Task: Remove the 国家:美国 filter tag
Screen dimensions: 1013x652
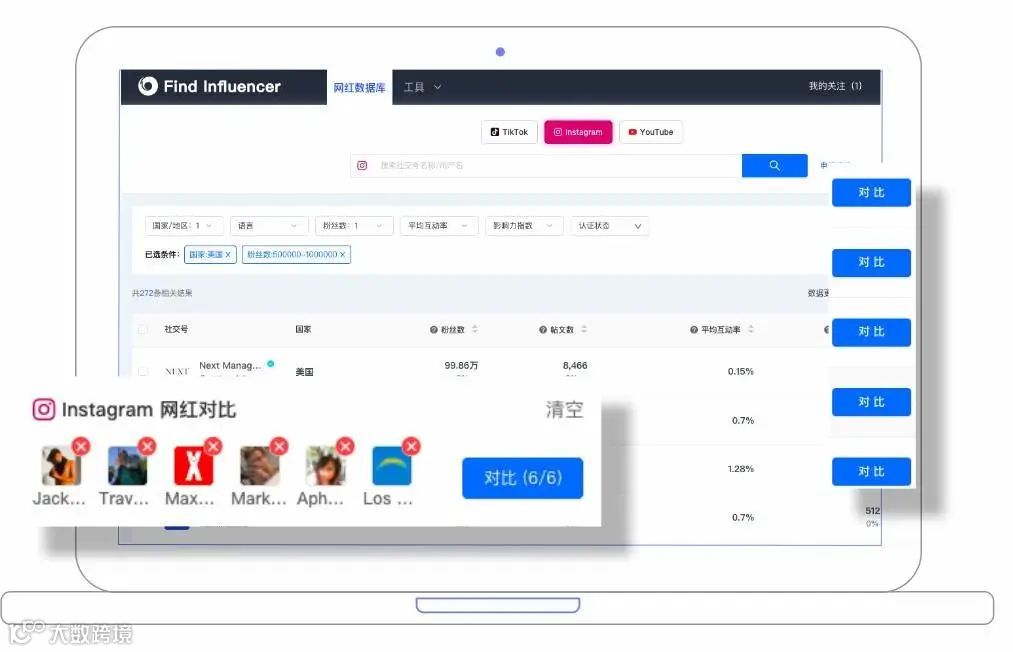Action: click(x=227, y=255)
